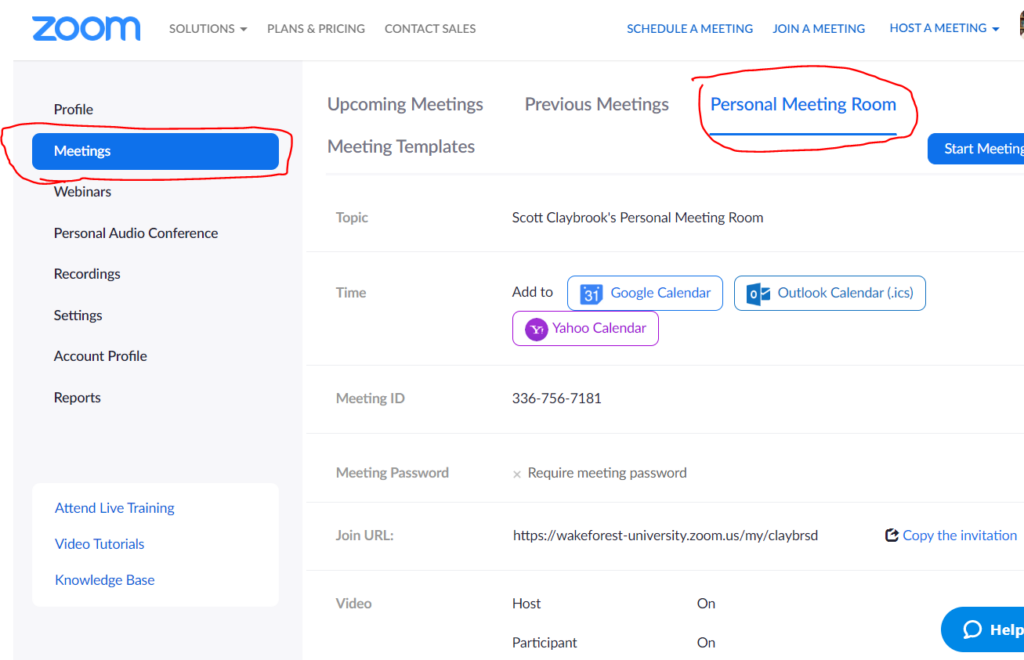Add meeting to Google Calendar
1024x660 pixels.
(x=644, y=293)
